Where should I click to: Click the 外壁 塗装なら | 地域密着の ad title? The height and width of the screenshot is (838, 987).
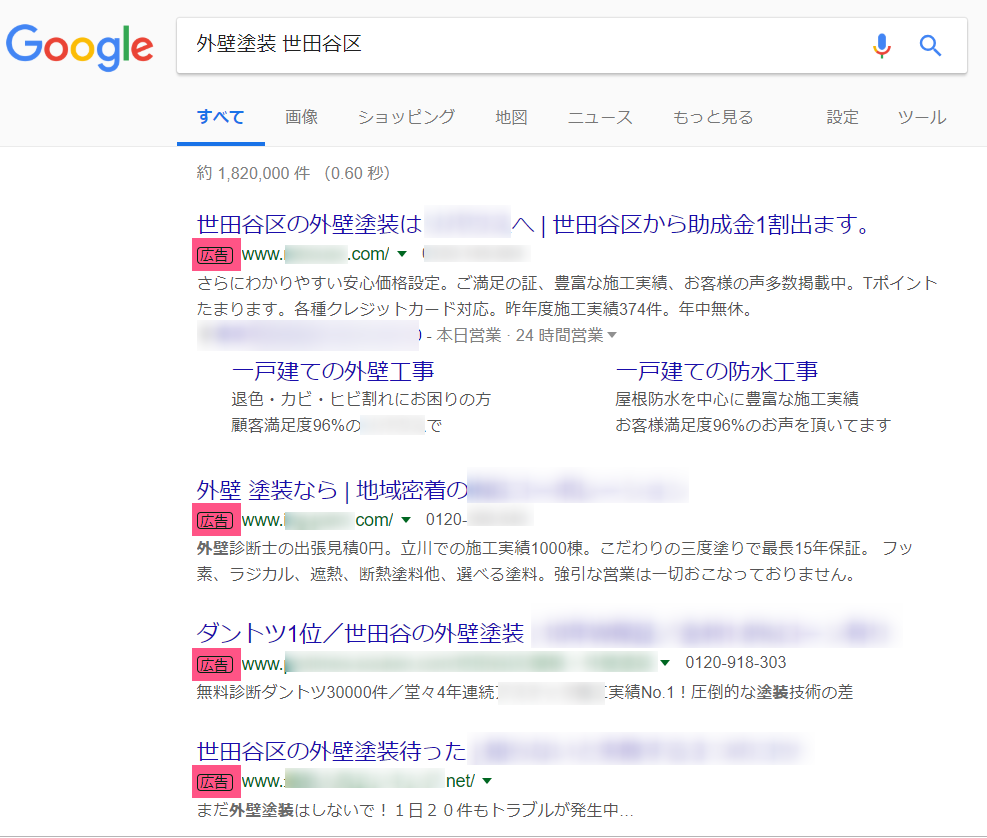click(x=332, y=491)
